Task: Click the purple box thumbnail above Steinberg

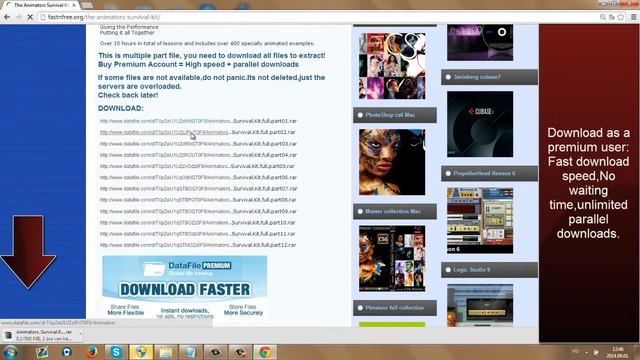Action: tap(480, 42)
